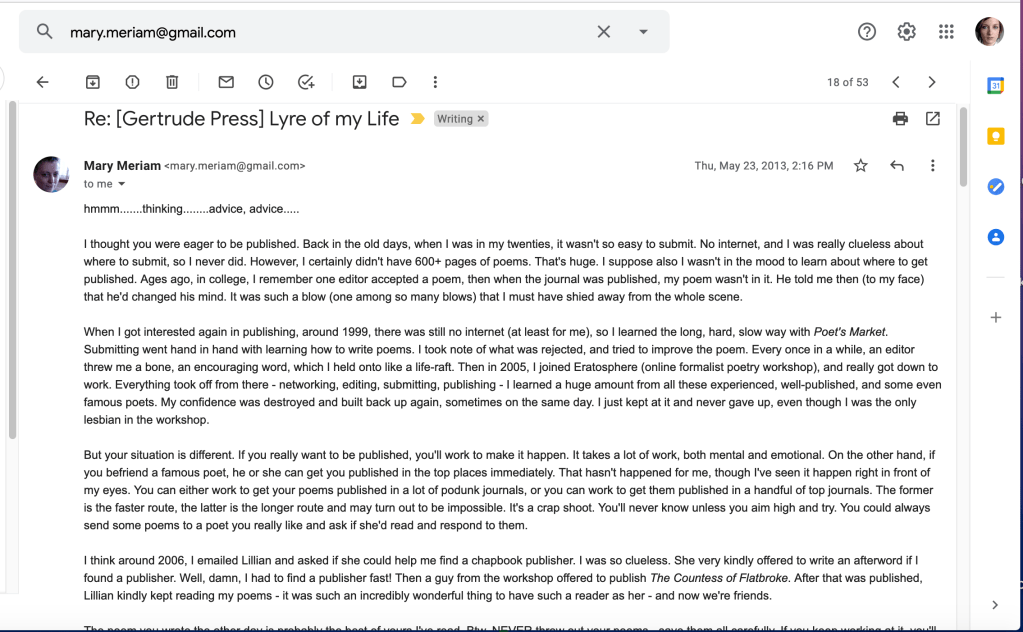This screenshot has height=632, width=1023.
Task: Go back to the email list
Action: tap(42, 82)
